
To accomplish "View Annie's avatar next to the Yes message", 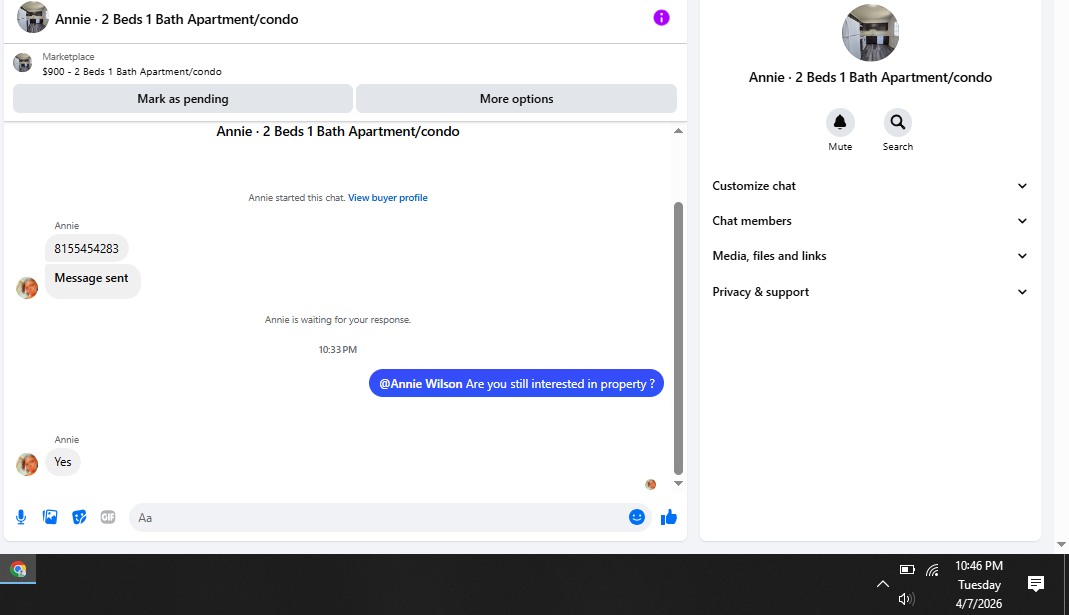I will [x=27, y=464].
